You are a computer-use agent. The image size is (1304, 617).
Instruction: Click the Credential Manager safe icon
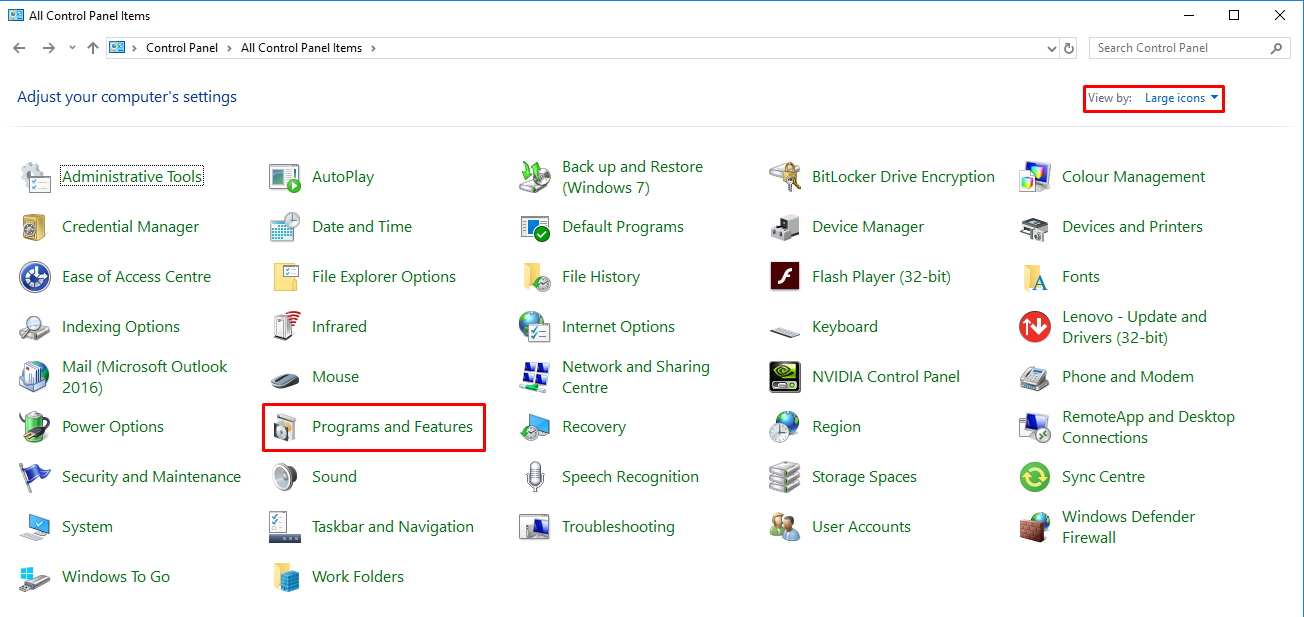[35, 227]
